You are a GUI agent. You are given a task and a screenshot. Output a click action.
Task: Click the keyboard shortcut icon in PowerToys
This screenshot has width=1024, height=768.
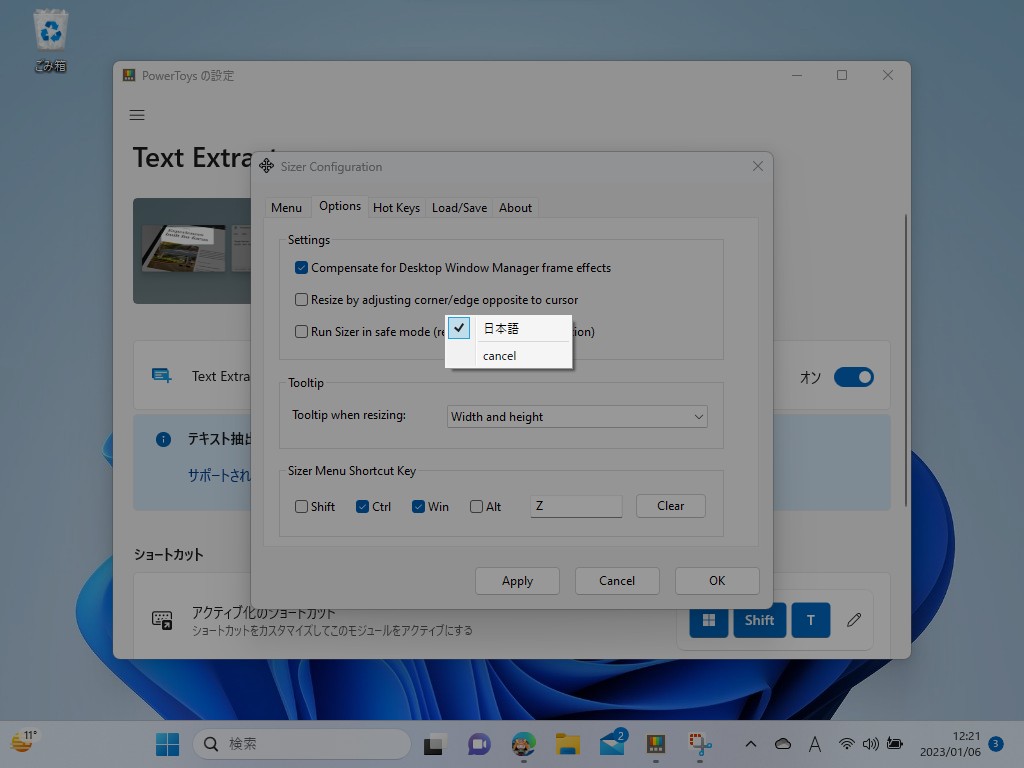click(162, 620)
